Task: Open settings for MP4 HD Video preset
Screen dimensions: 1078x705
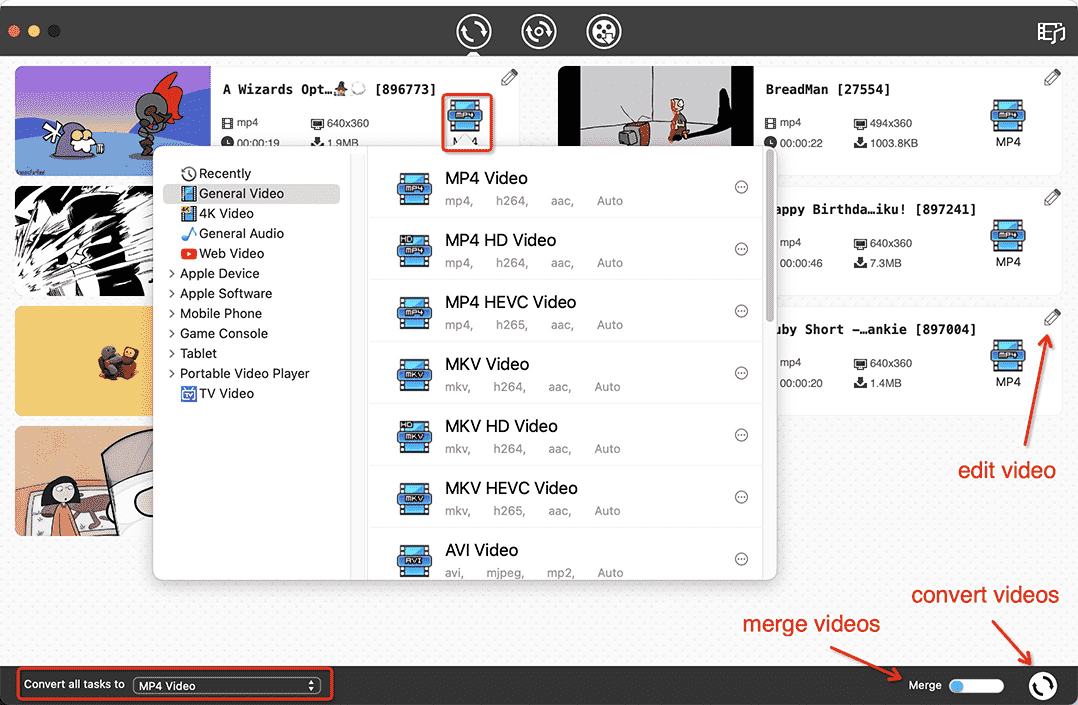Action: 741,249
